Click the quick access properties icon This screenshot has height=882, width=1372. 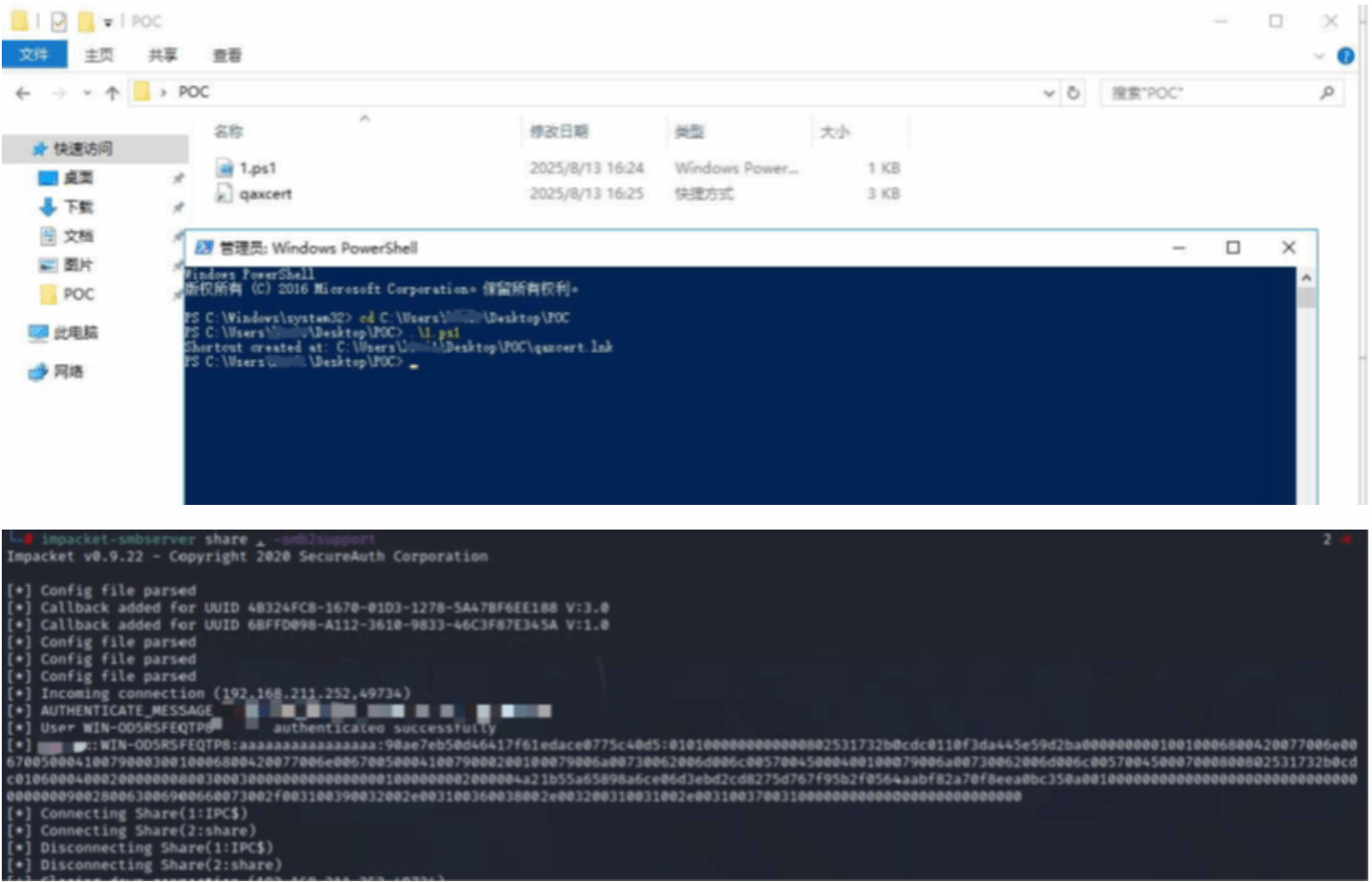point(59,22)
